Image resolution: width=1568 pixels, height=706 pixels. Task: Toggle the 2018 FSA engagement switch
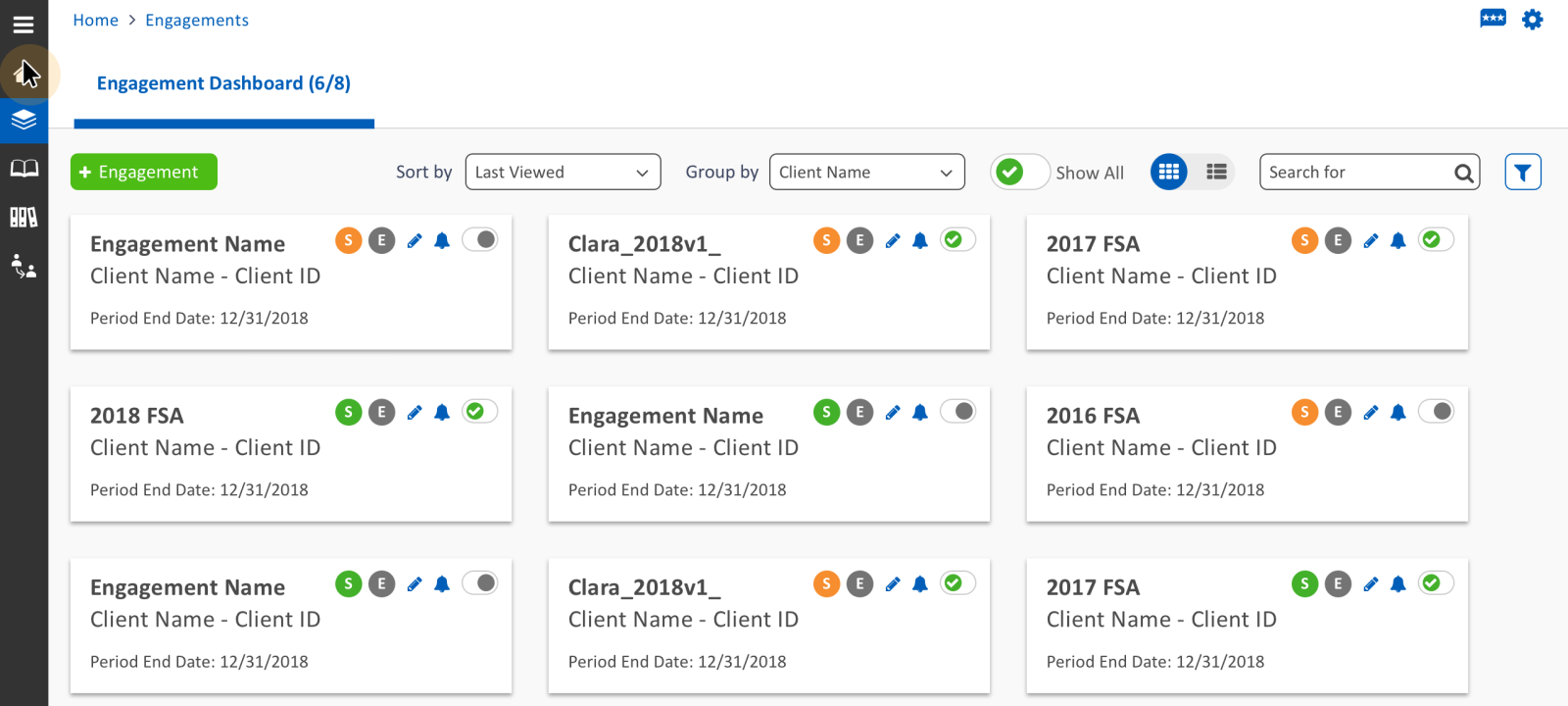click(480, 412)
